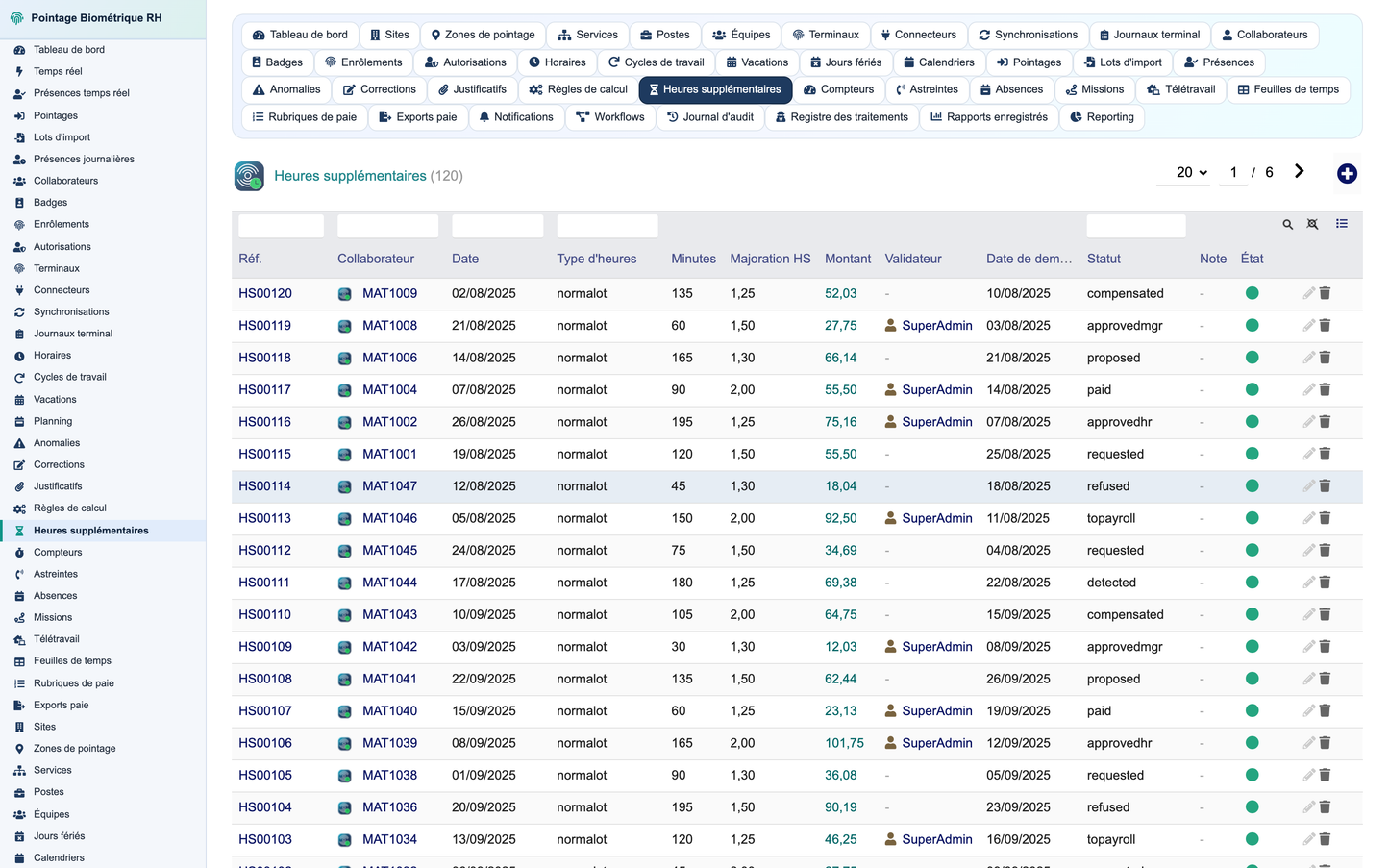Image resolution: width=1389 pixels, height=868 pixels.
Task: Toggle green status dot for HS00120
Action: pos(1252,293)
